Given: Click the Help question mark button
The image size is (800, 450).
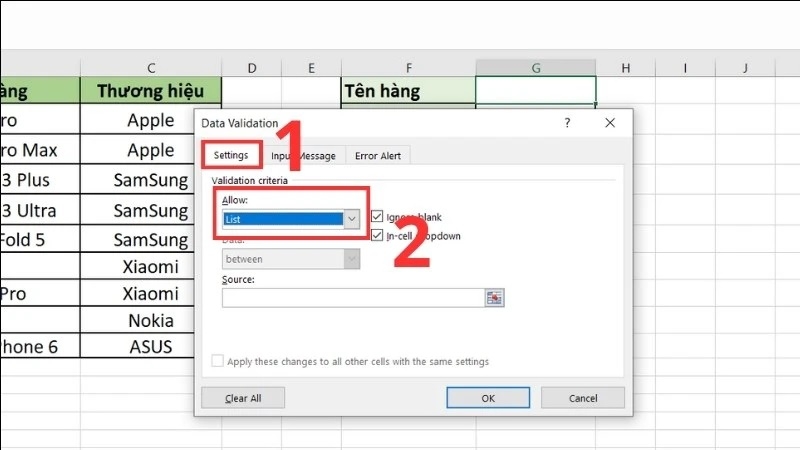Looking at the screenshot, I should tap(567, 123).
